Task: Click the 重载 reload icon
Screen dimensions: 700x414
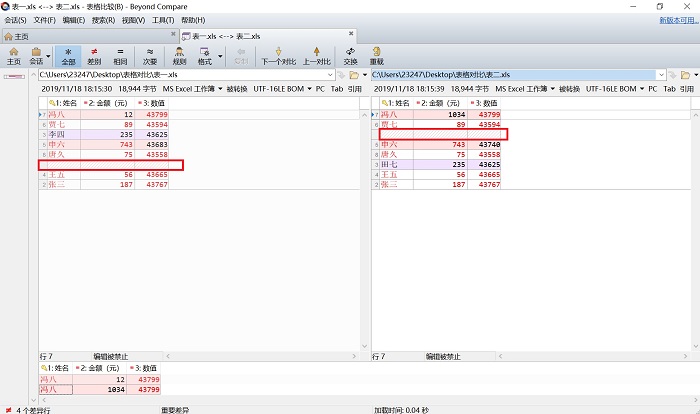Action: pos(376,56)
